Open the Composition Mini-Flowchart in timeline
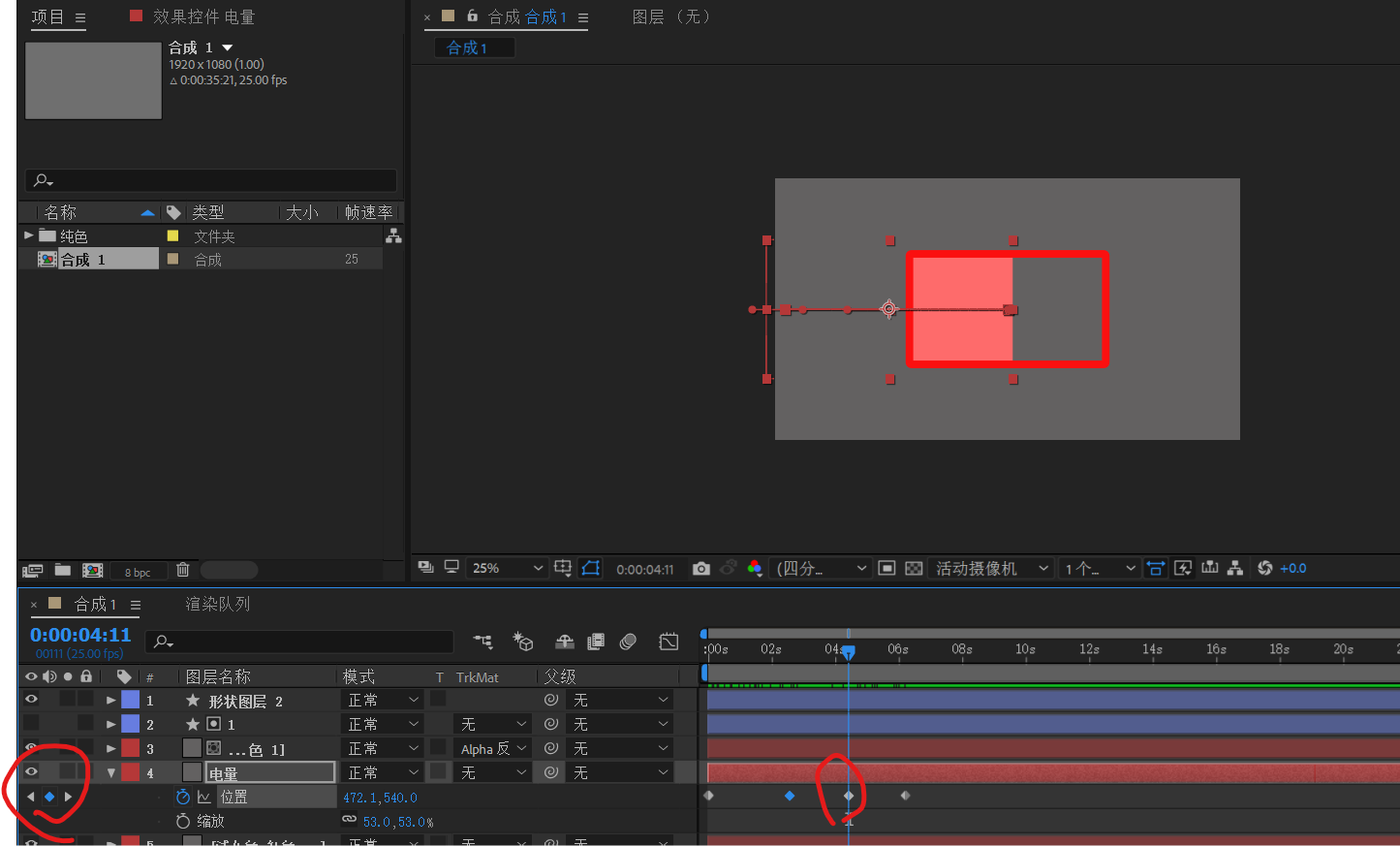Viewport: 1400px width, 846px height. pos(482,641)
